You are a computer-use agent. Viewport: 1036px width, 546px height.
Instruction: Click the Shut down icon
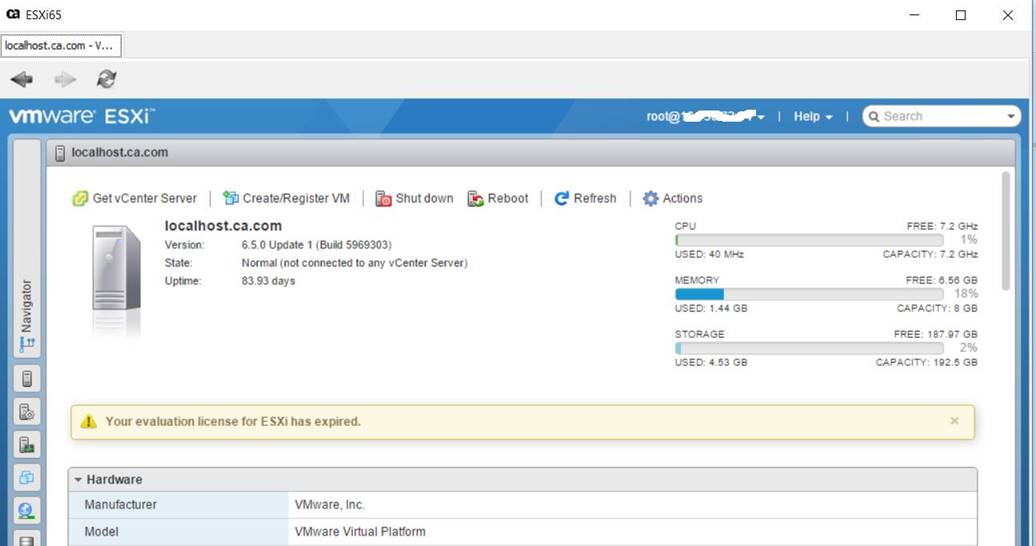pyautogui.click(x=383, y=198)
